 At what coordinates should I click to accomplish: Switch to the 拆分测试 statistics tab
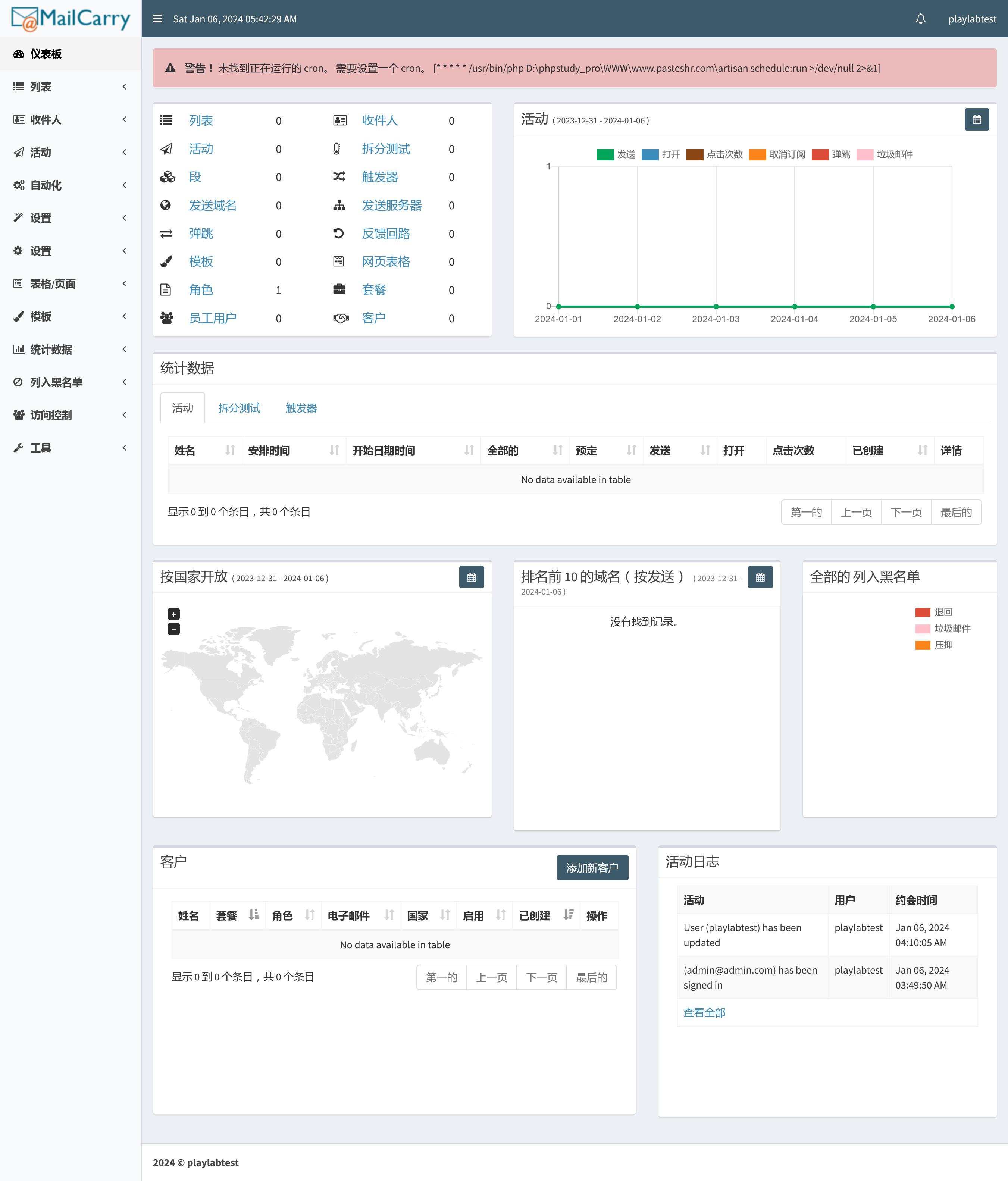239,408
